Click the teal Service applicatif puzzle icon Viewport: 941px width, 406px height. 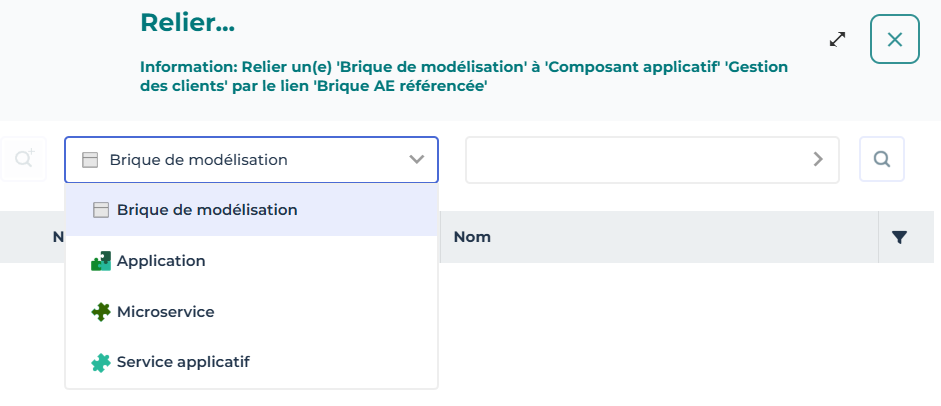[x=100, y=362]
